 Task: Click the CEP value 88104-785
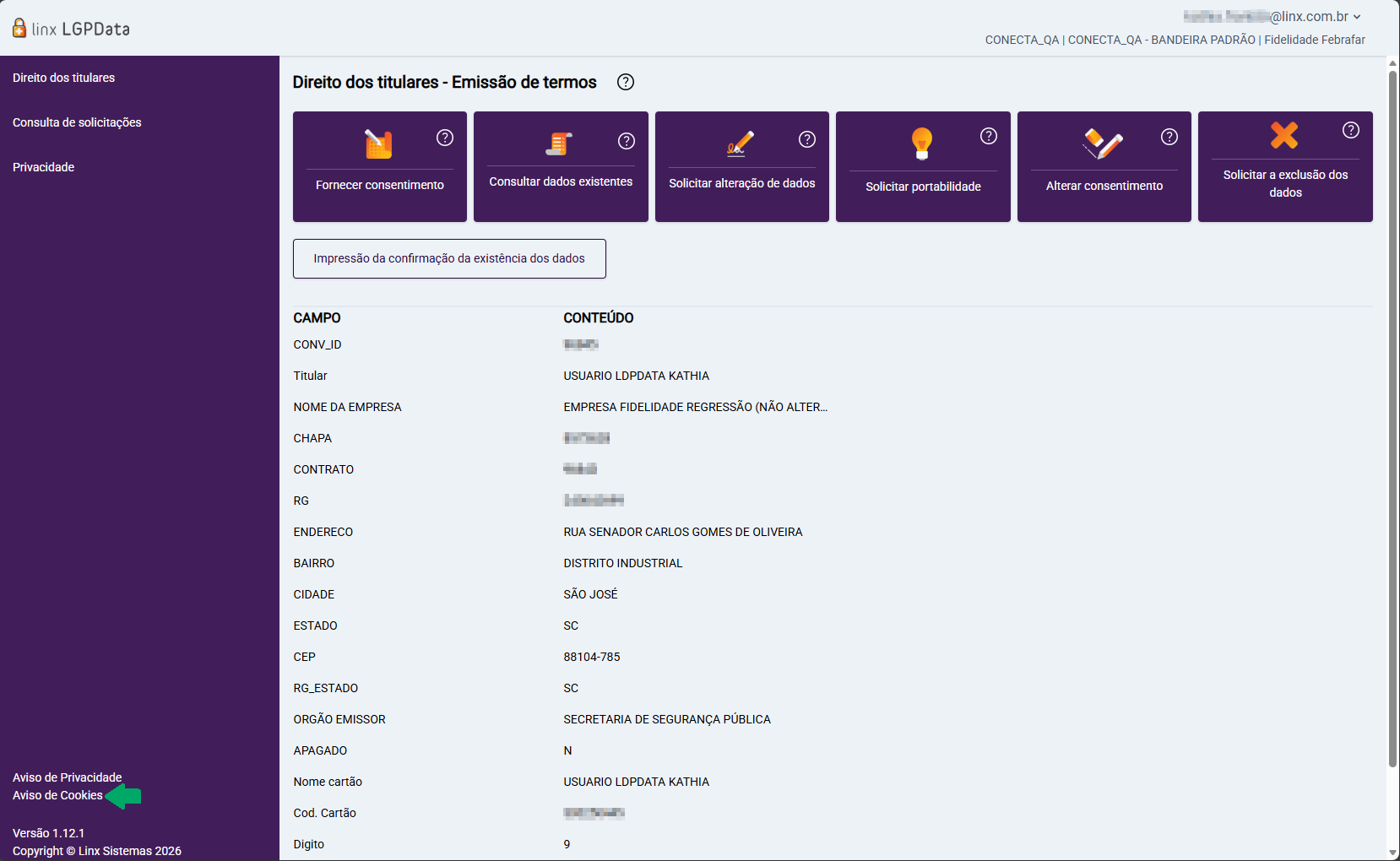[592, 657]
